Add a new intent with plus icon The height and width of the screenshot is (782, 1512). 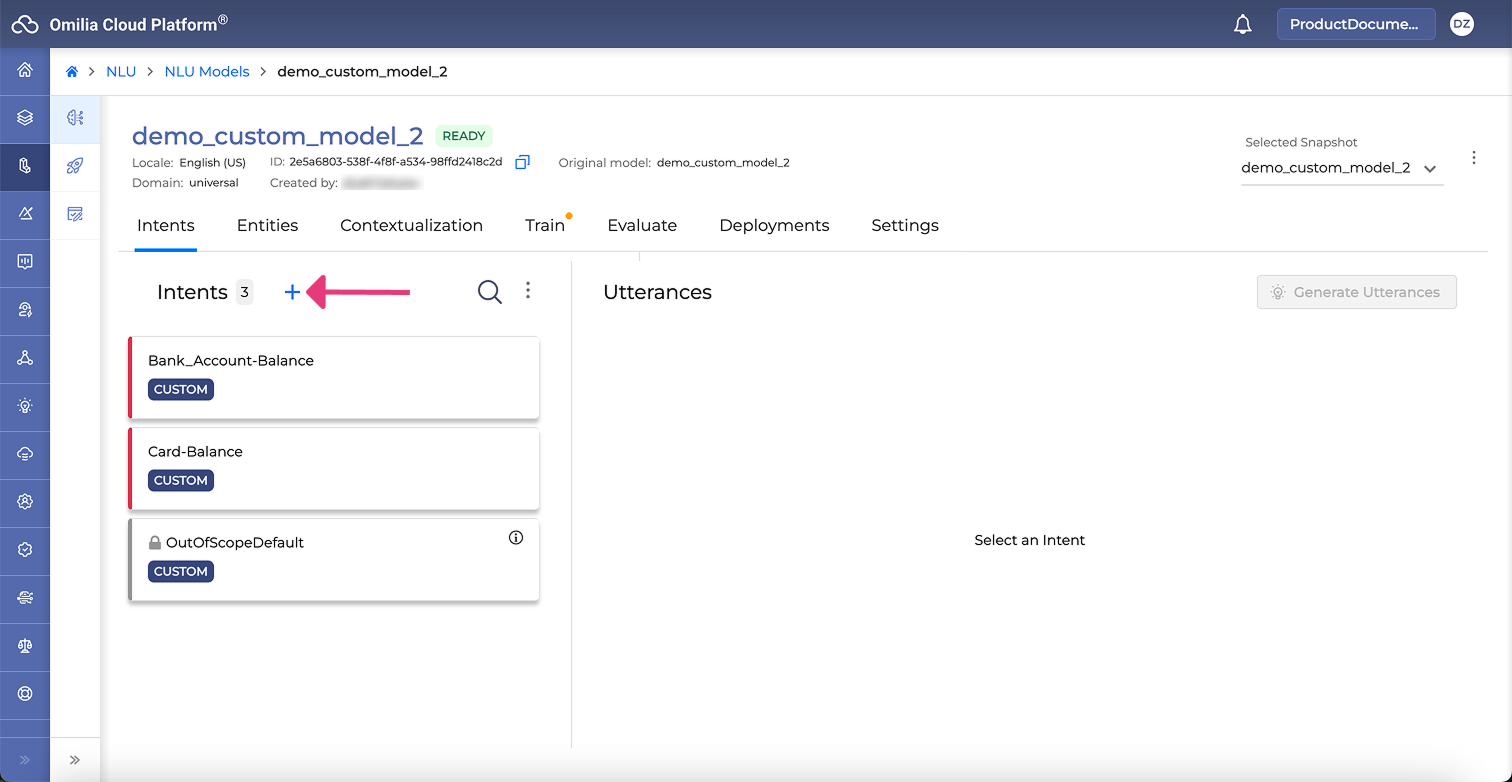292,292
